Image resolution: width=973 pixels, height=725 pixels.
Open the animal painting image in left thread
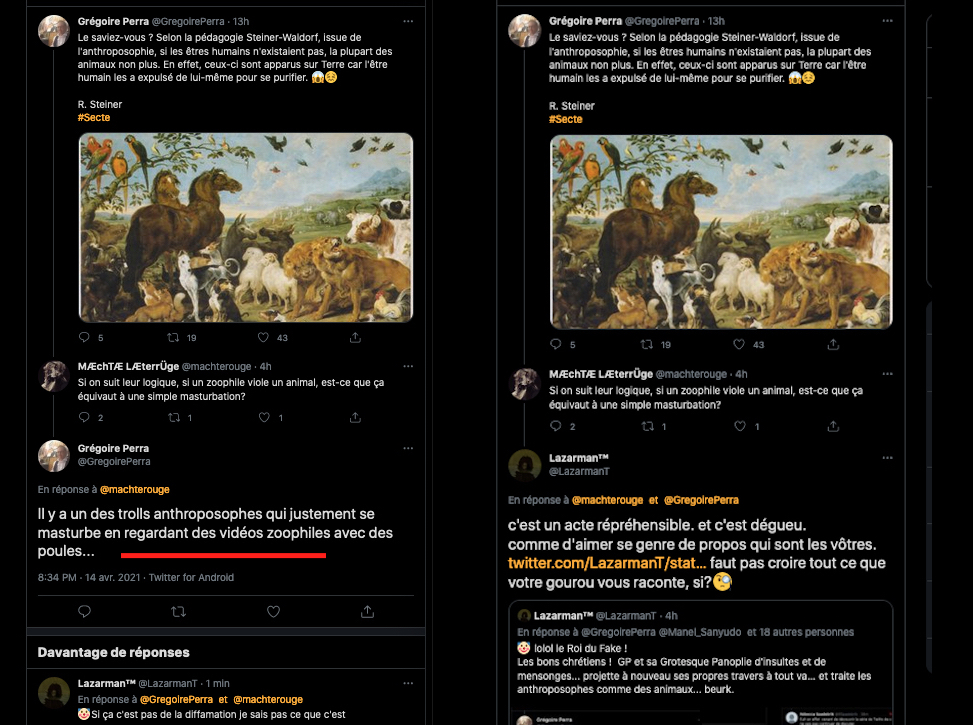(245, 227)
